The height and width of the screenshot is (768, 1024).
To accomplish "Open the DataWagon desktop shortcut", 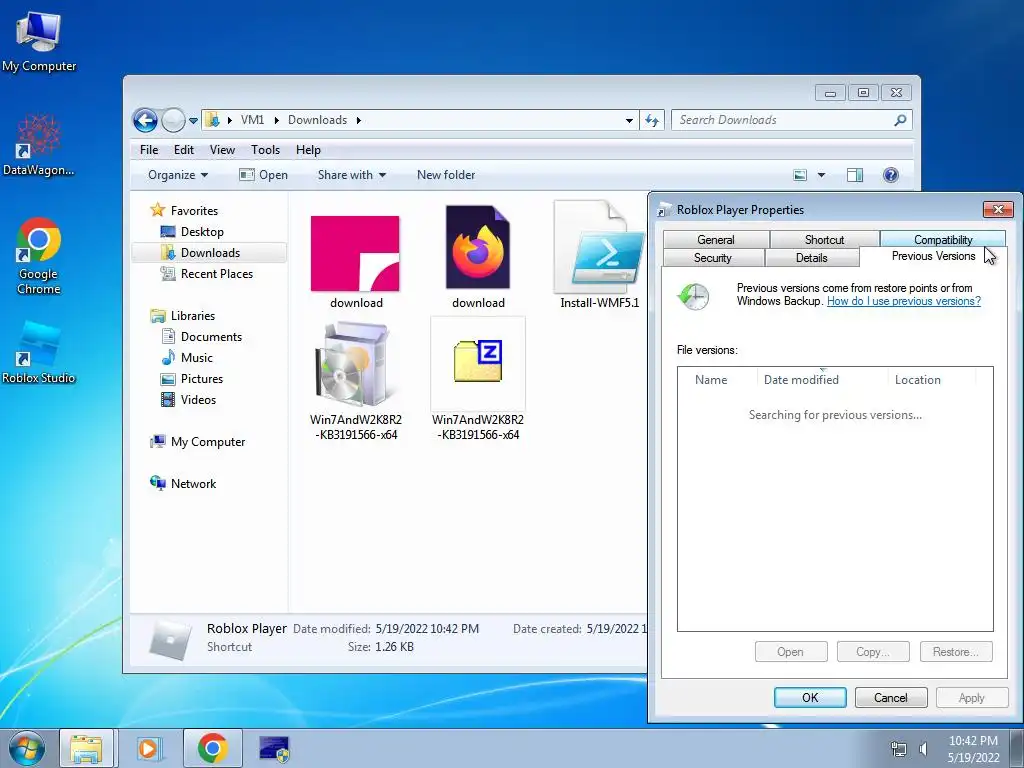I will point(39,145).
